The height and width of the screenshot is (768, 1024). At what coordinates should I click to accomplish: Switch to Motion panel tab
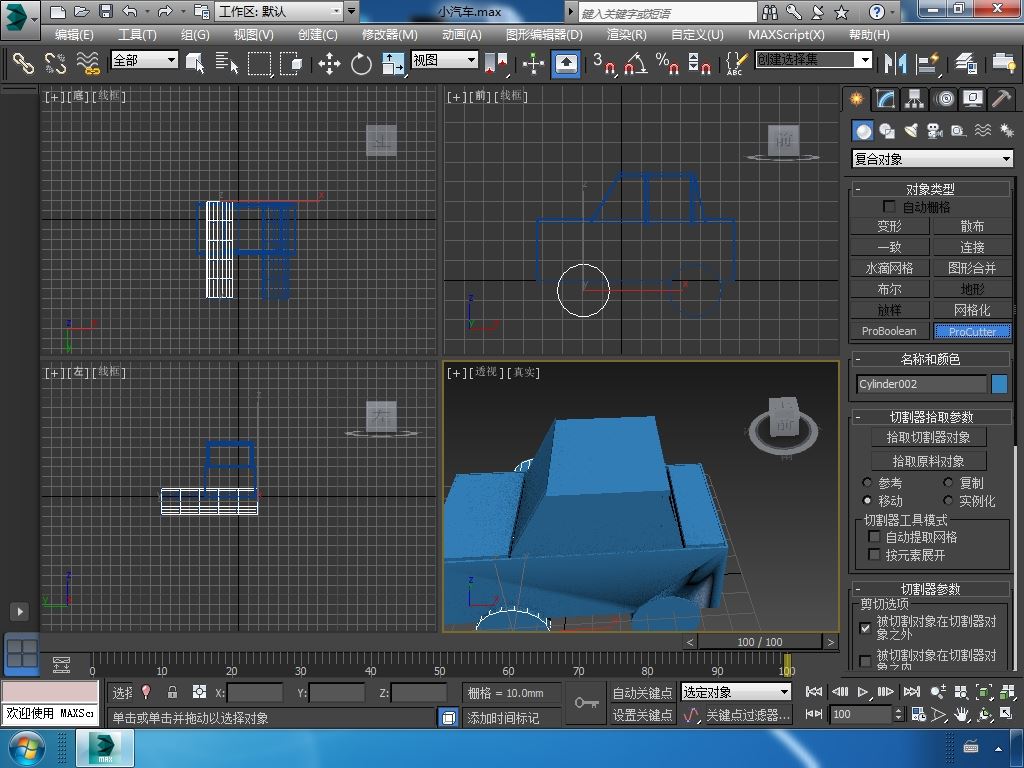pos(944,99)
